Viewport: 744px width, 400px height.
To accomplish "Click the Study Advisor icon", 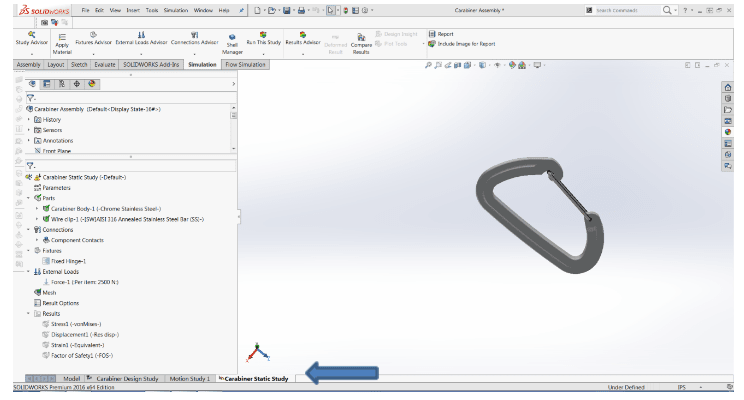I will click(x=31, y=34).
